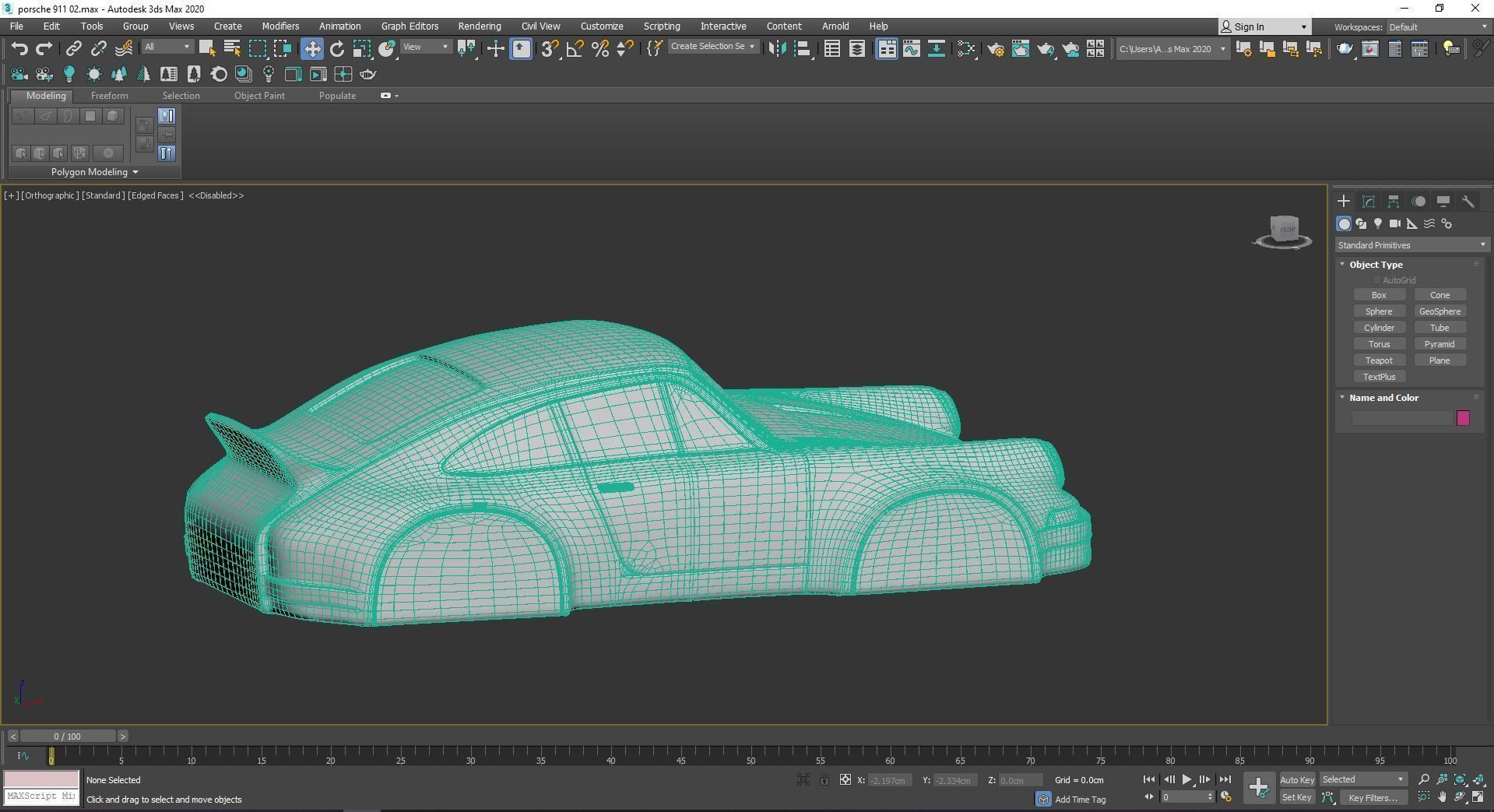Image resolution: width=1494 pixels, height=812 pixels.
Task: Switch create category to Lights icon
Action: [x=1378, y=223]
